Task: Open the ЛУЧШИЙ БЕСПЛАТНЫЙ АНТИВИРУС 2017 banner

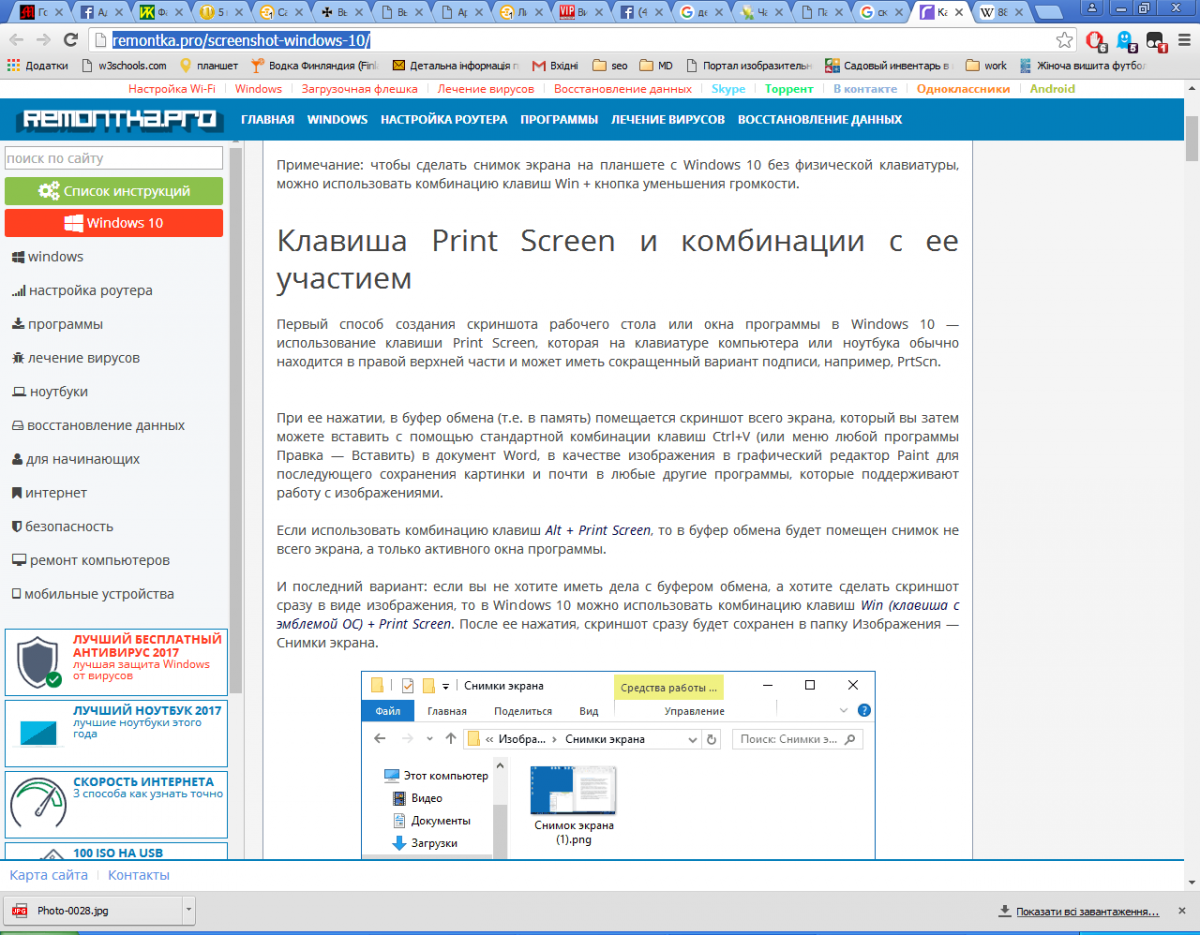Action: 115,662
